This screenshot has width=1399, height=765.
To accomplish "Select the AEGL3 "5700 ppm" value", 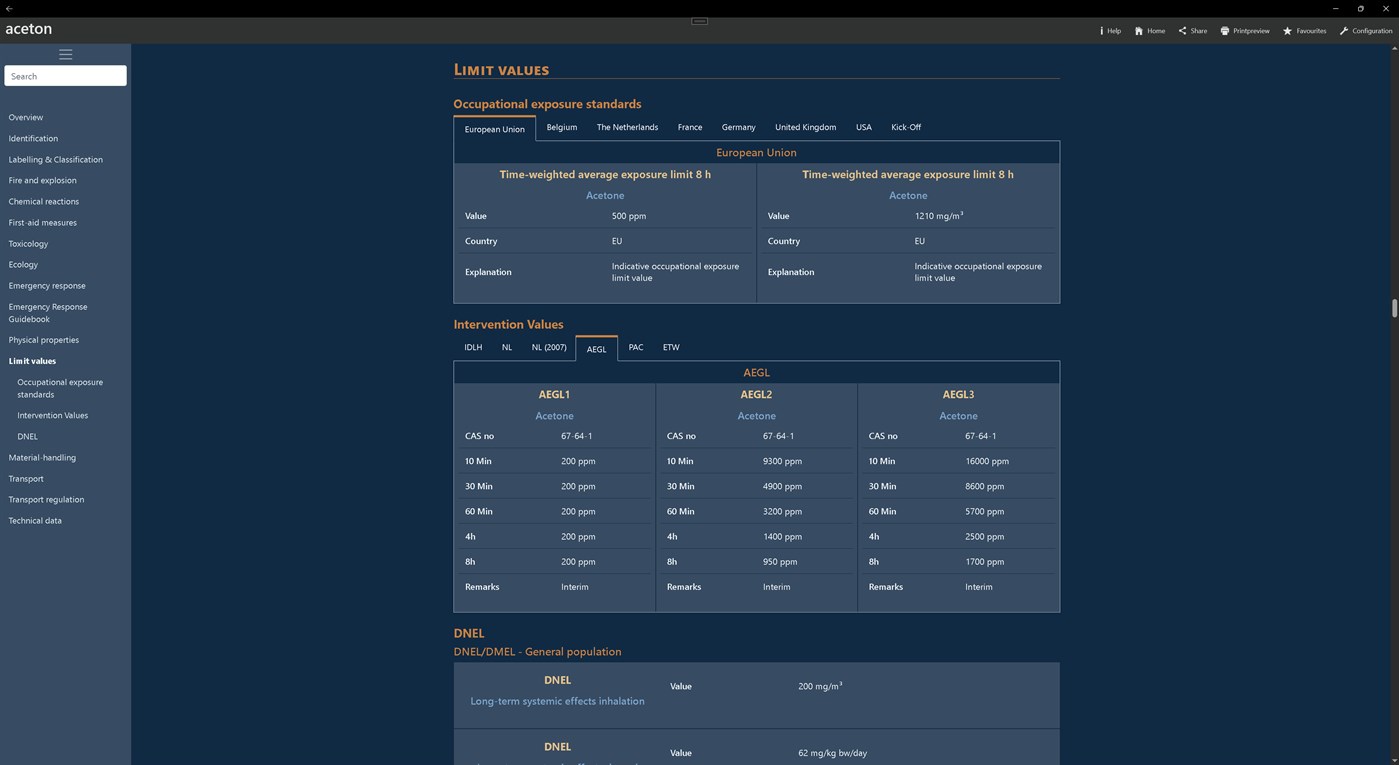I will pos(985,511).
